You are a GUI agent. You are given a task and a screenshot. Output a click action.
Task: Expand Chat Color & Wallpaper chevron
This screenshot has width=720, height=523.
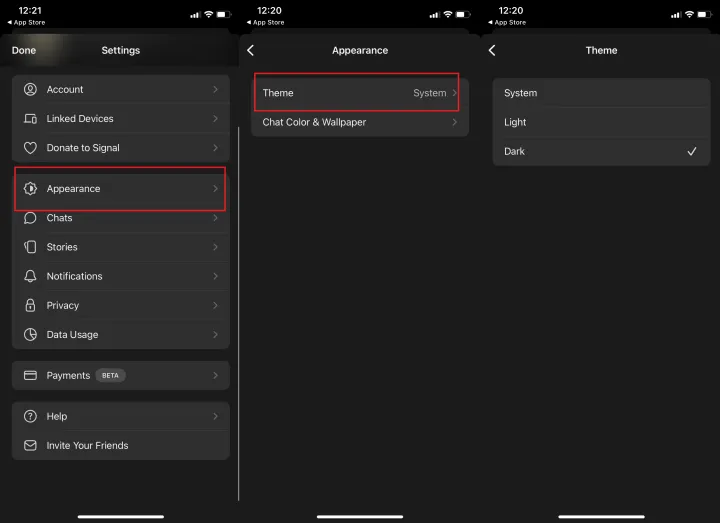click(x=455, y=122)
